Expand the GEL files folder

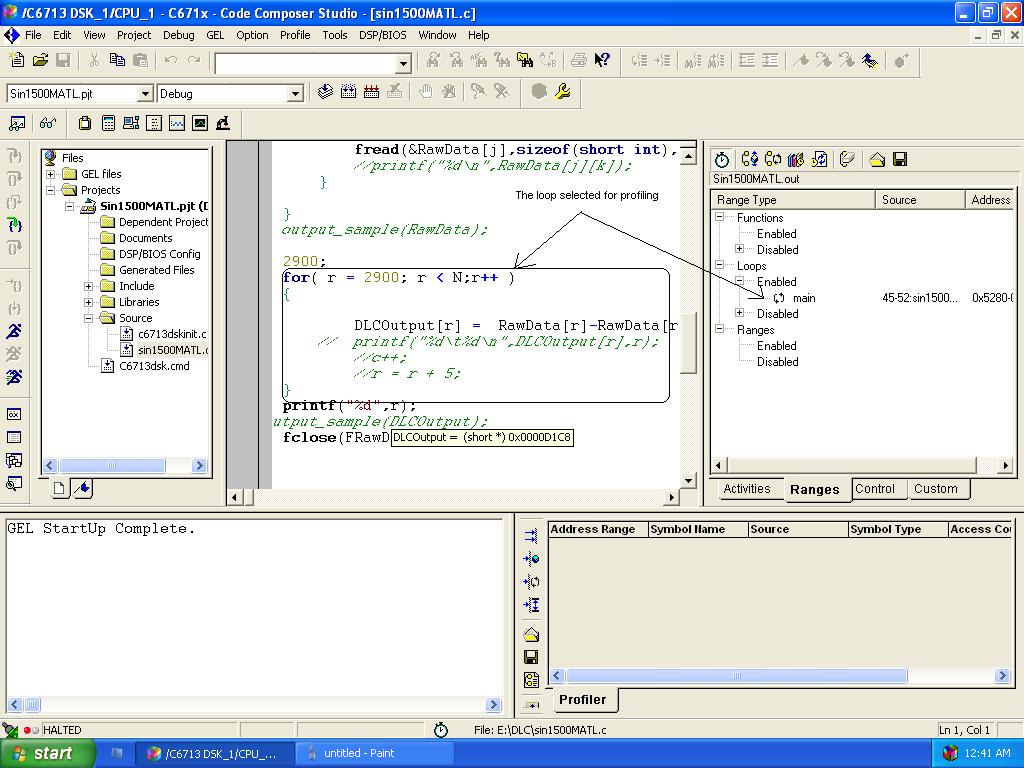coord(51,174)
